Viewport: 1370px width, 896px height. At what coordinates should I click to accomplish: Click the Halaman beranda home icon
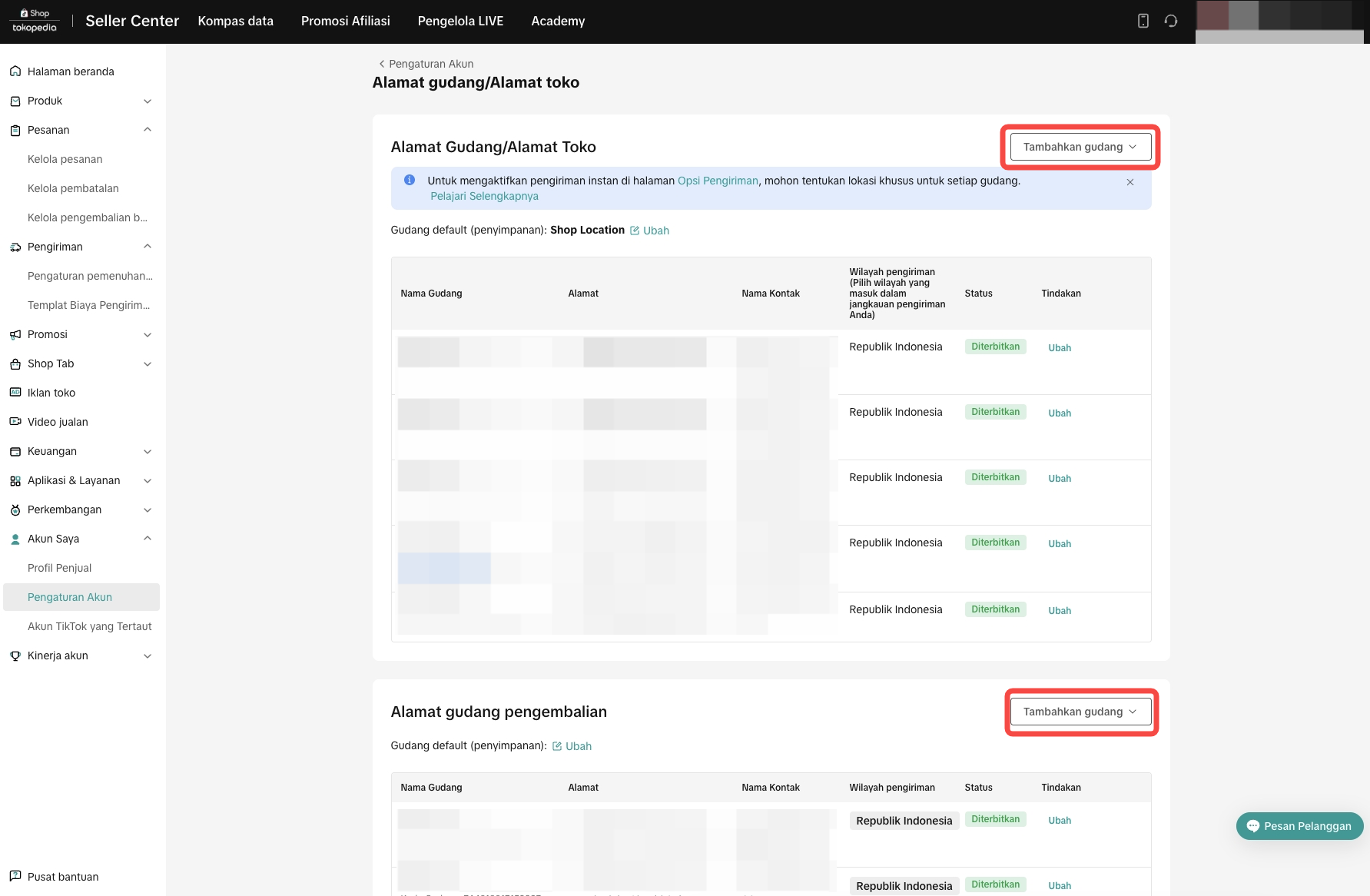[15, 71]
